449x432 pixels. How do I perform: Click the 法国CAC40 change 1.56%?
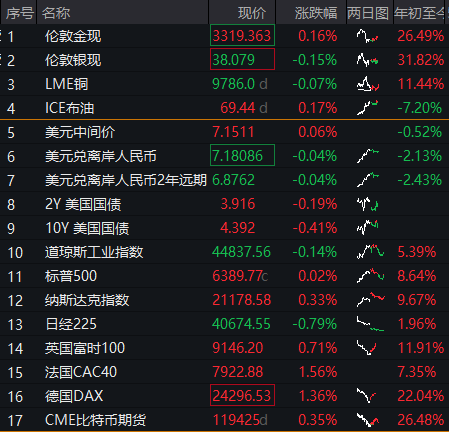point(318,372)
